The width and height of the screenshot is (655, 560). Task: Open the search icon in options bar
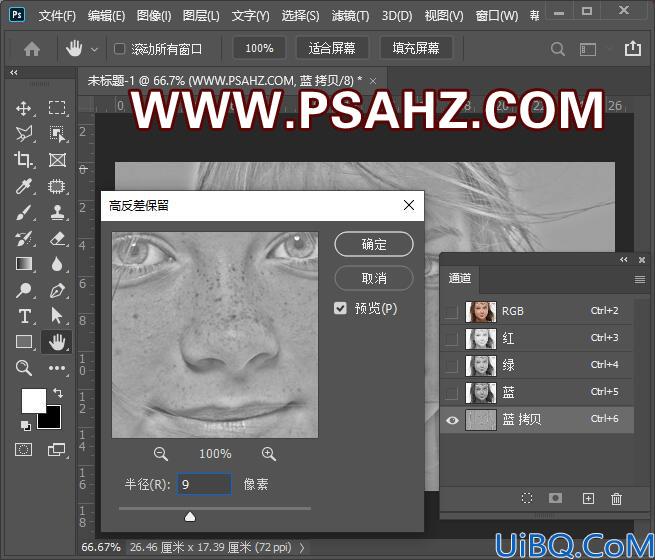(558, 49)
